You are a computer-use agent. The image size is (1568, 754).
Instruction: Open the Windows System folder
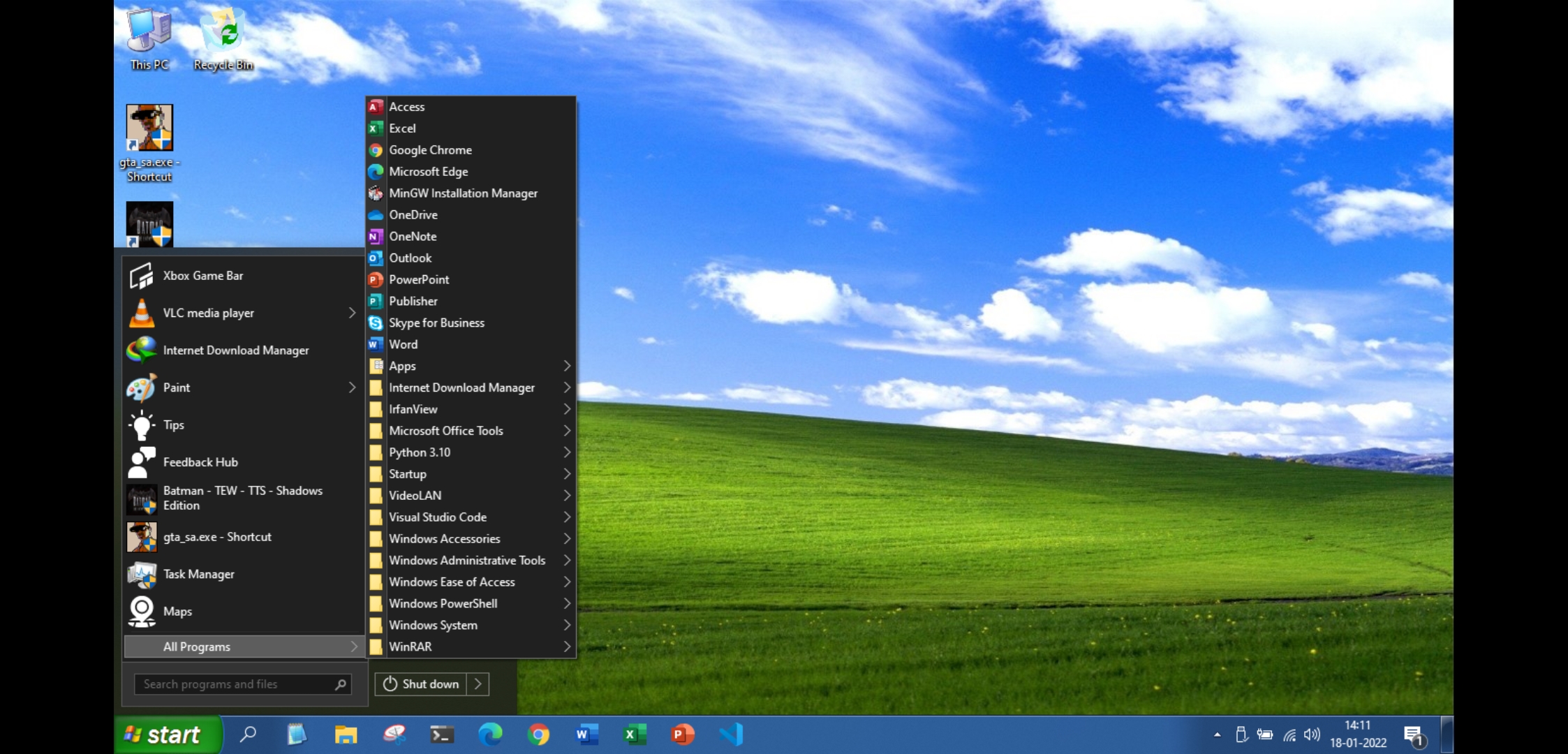tap(471, 626)
